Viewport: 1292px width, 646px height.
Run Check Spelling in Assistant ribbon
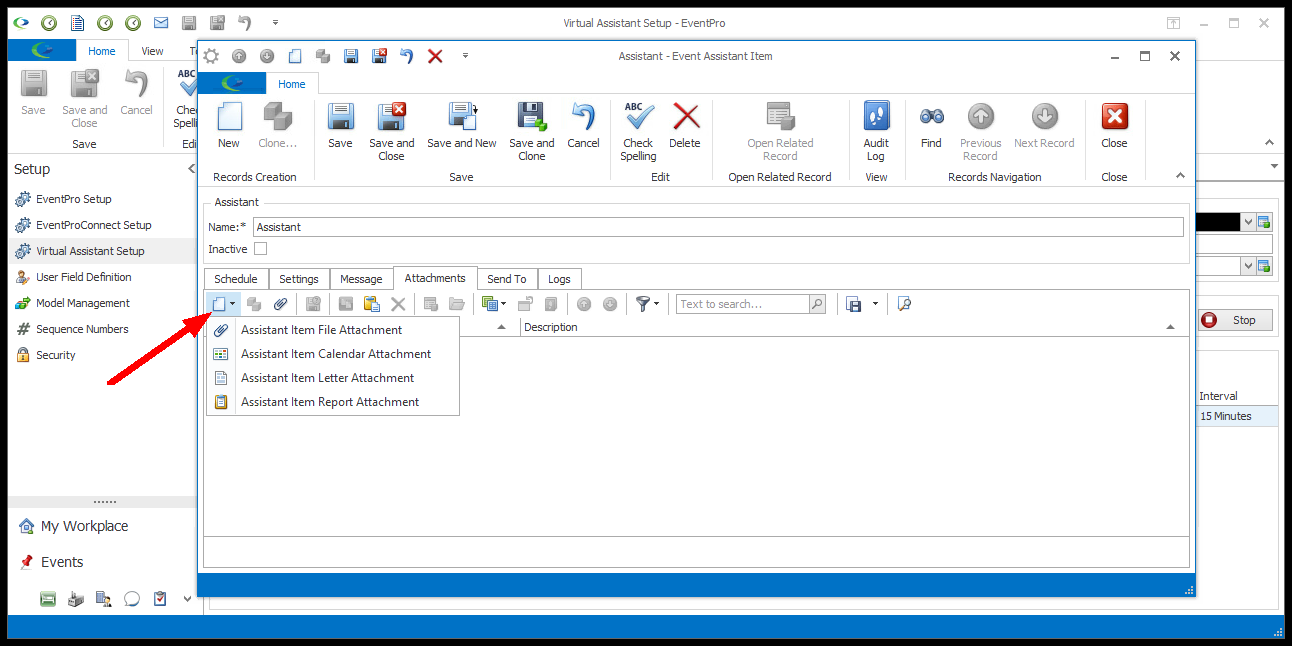638,132
